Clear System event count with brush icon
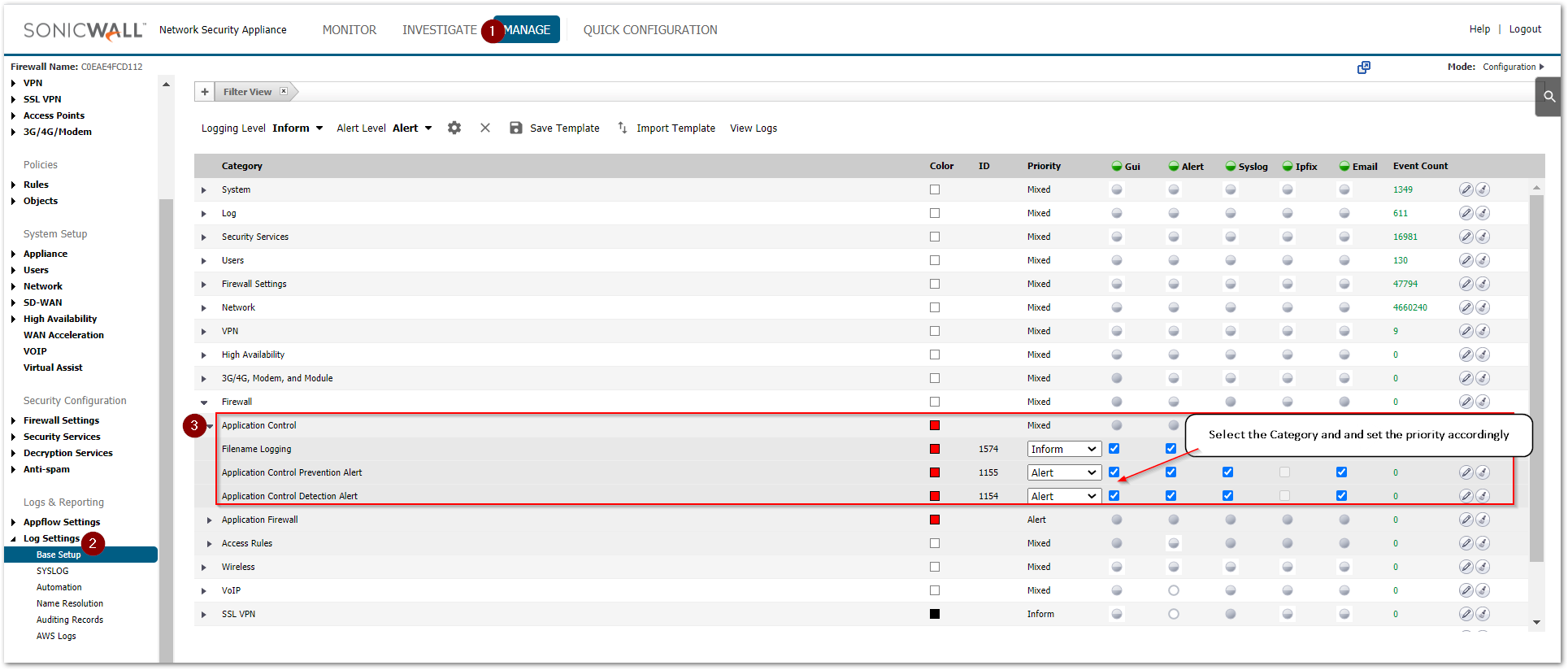The height and width of the screenshot is (670, 1568). [1483, 189]
